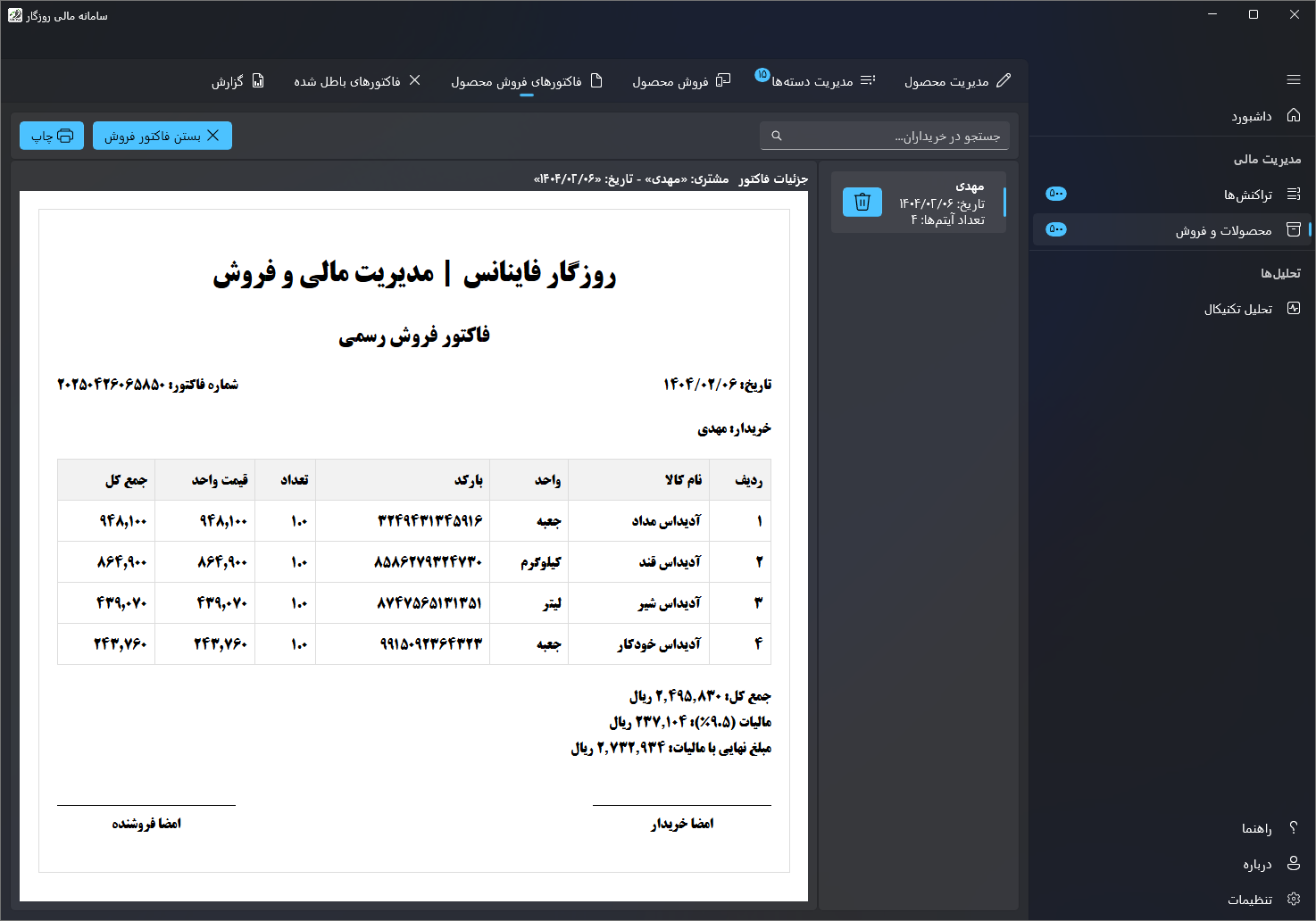
Task: Click the About person icon
Action: point(1294,863)
